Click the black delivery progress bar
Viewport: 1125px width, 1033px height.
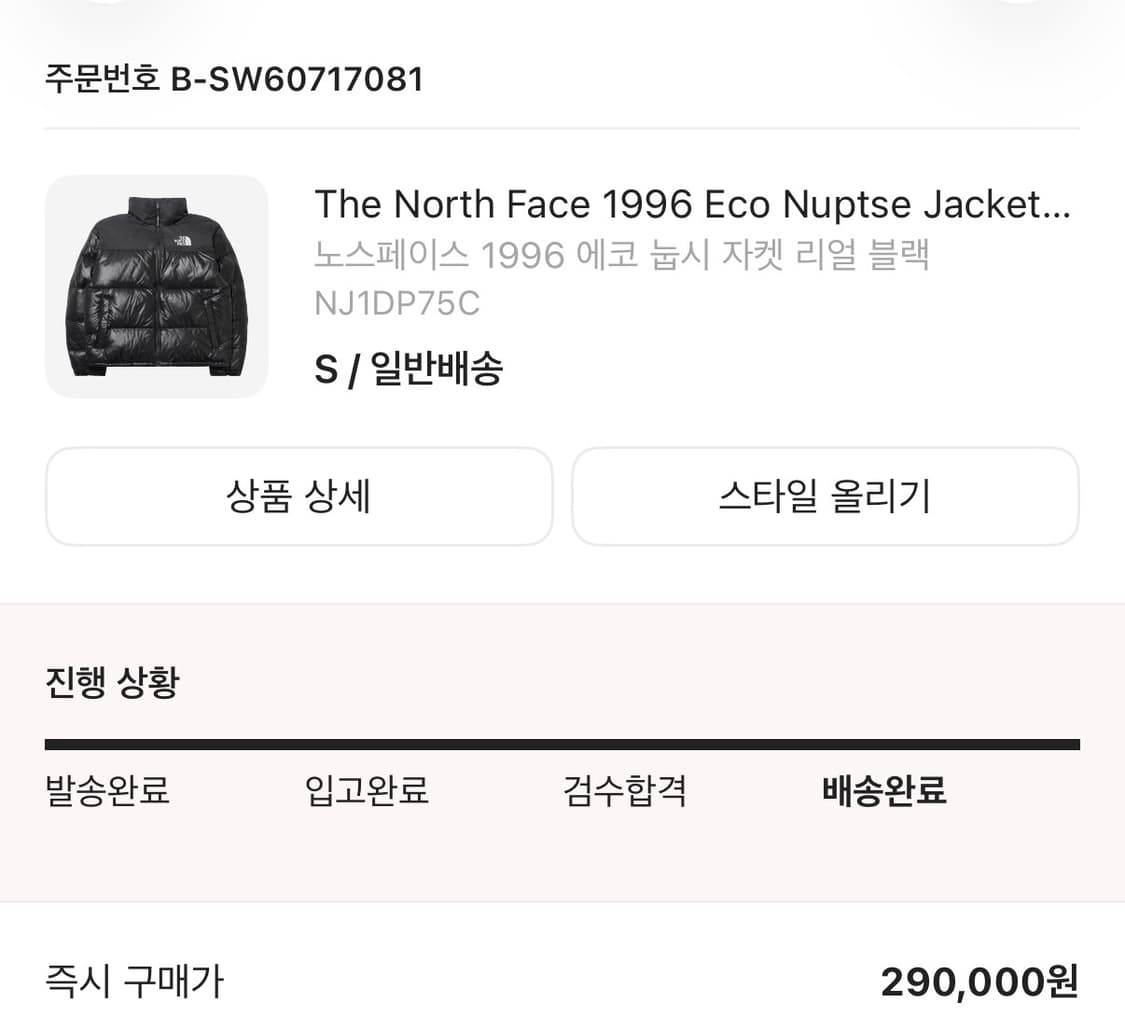tap(562, 743)
